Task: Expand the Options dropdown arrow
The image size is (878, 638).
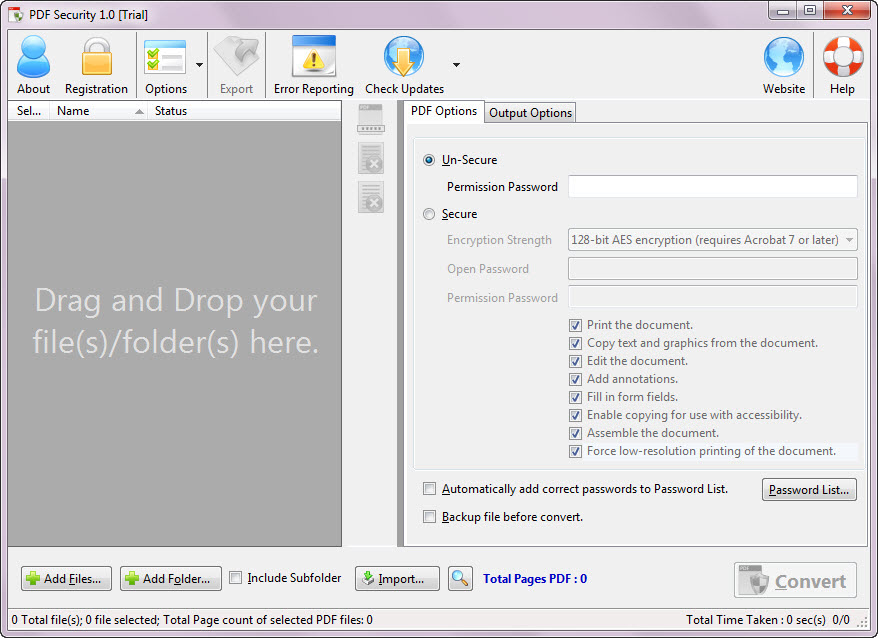Action: point(199,65)
